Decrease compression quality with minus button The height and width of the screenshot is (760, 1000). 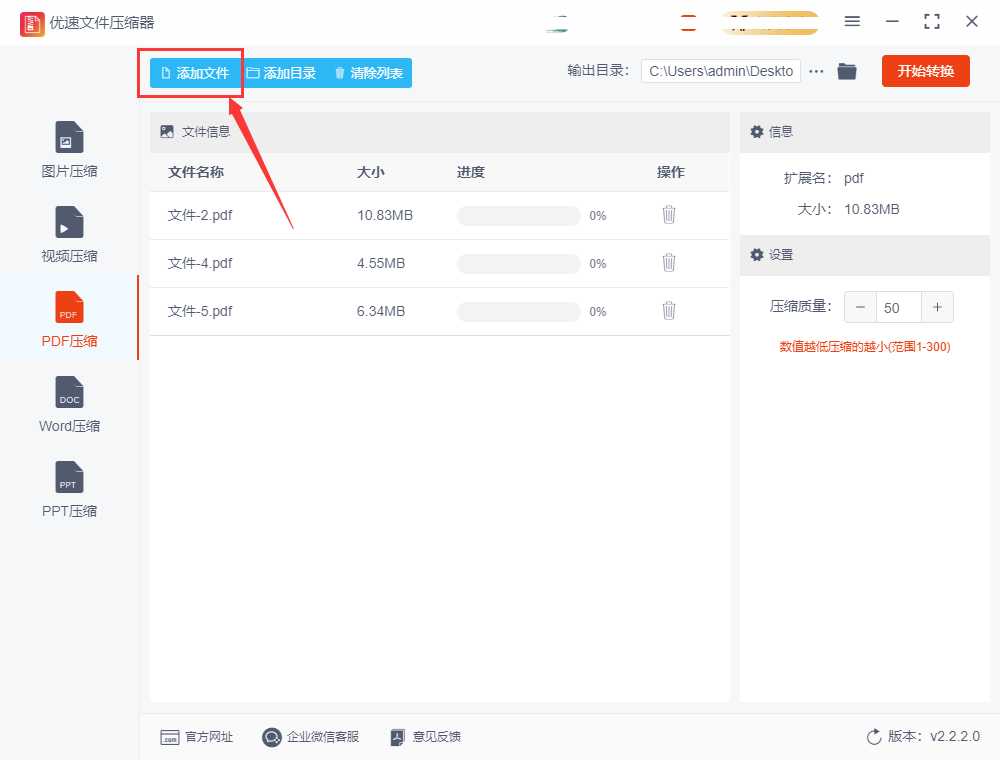coord(860,307)
